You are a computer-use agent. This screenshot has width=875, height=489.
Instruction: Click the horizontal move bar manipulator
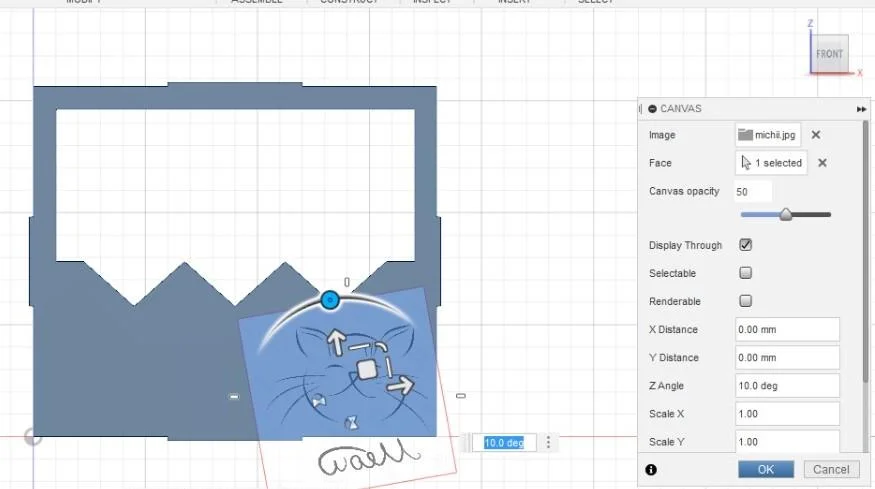360,347
